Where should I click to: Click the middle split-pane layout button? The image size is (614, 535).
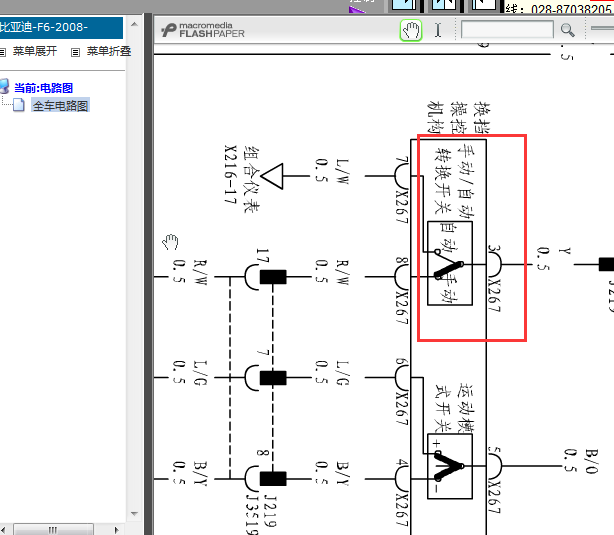coord(444,4)
